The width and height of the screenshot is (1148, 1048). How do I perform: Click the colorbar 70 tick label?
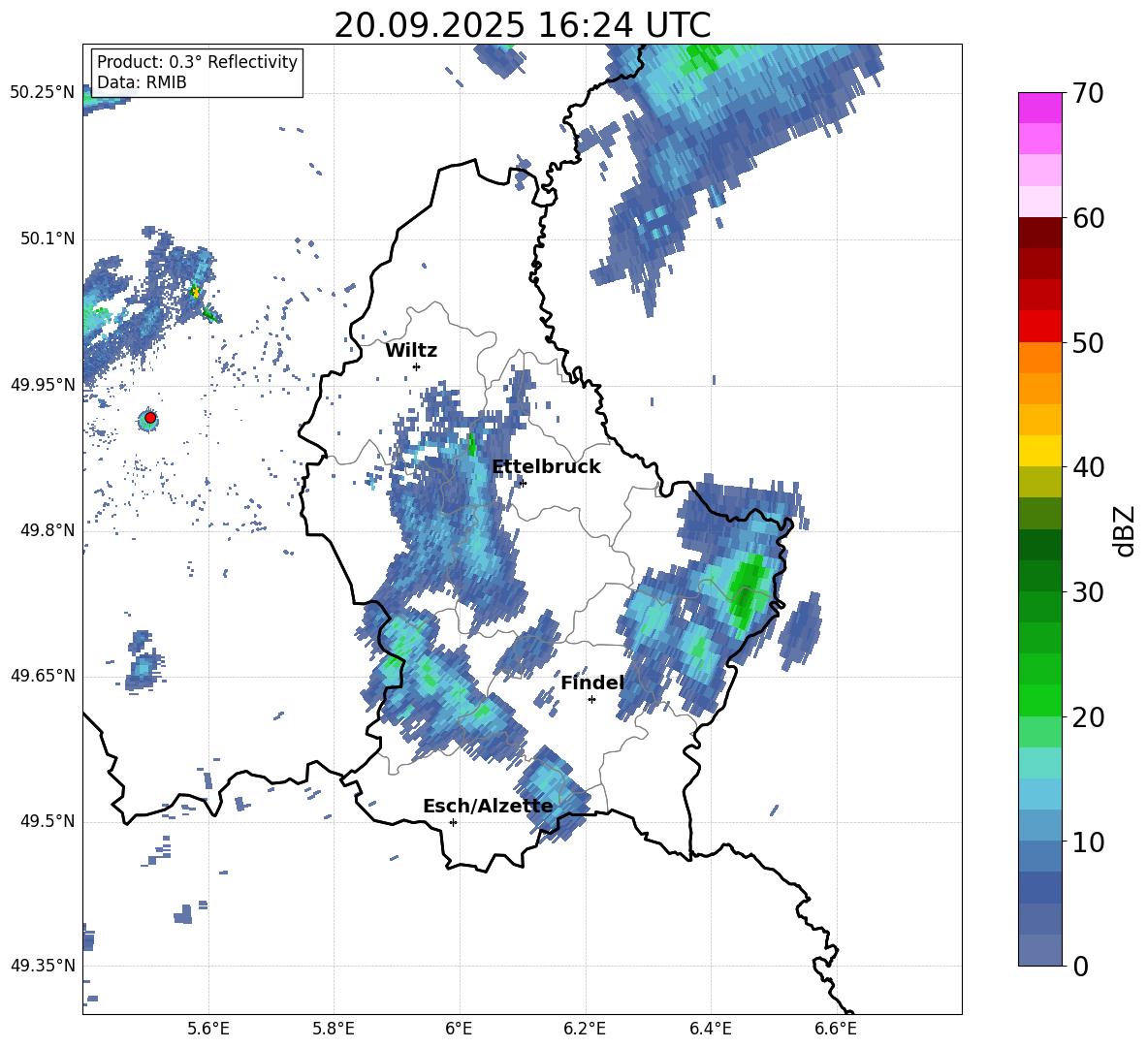click(1088, 94)
